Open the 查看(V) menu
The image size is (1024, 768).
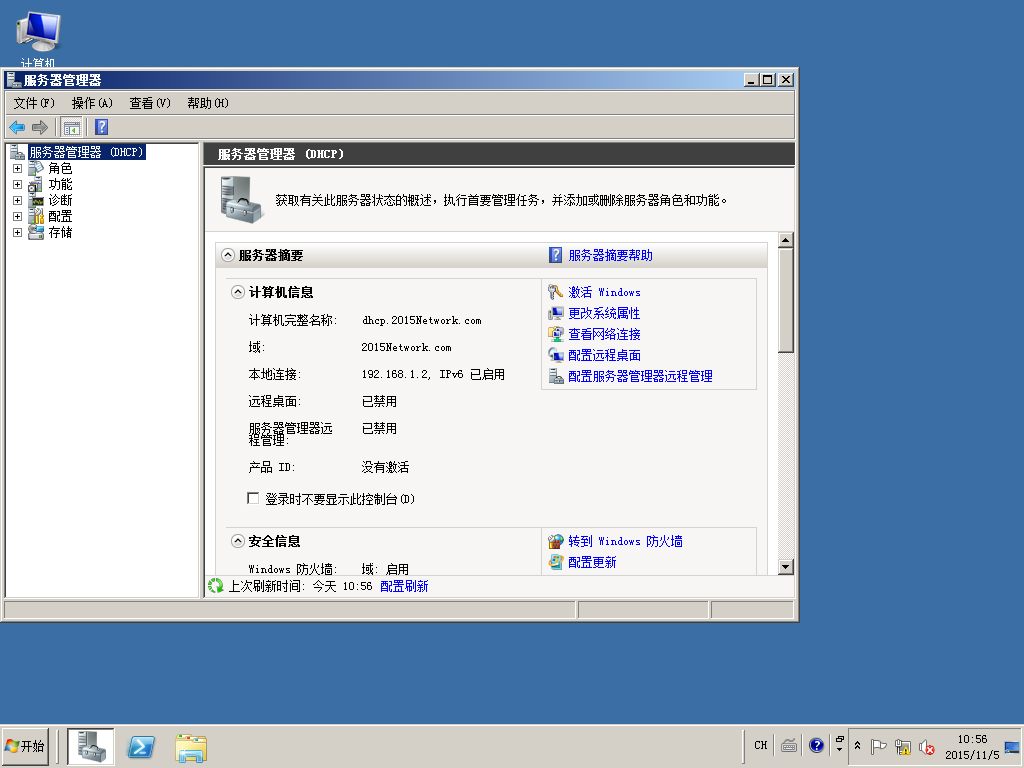pyautogui.click(x=150, y=103)
